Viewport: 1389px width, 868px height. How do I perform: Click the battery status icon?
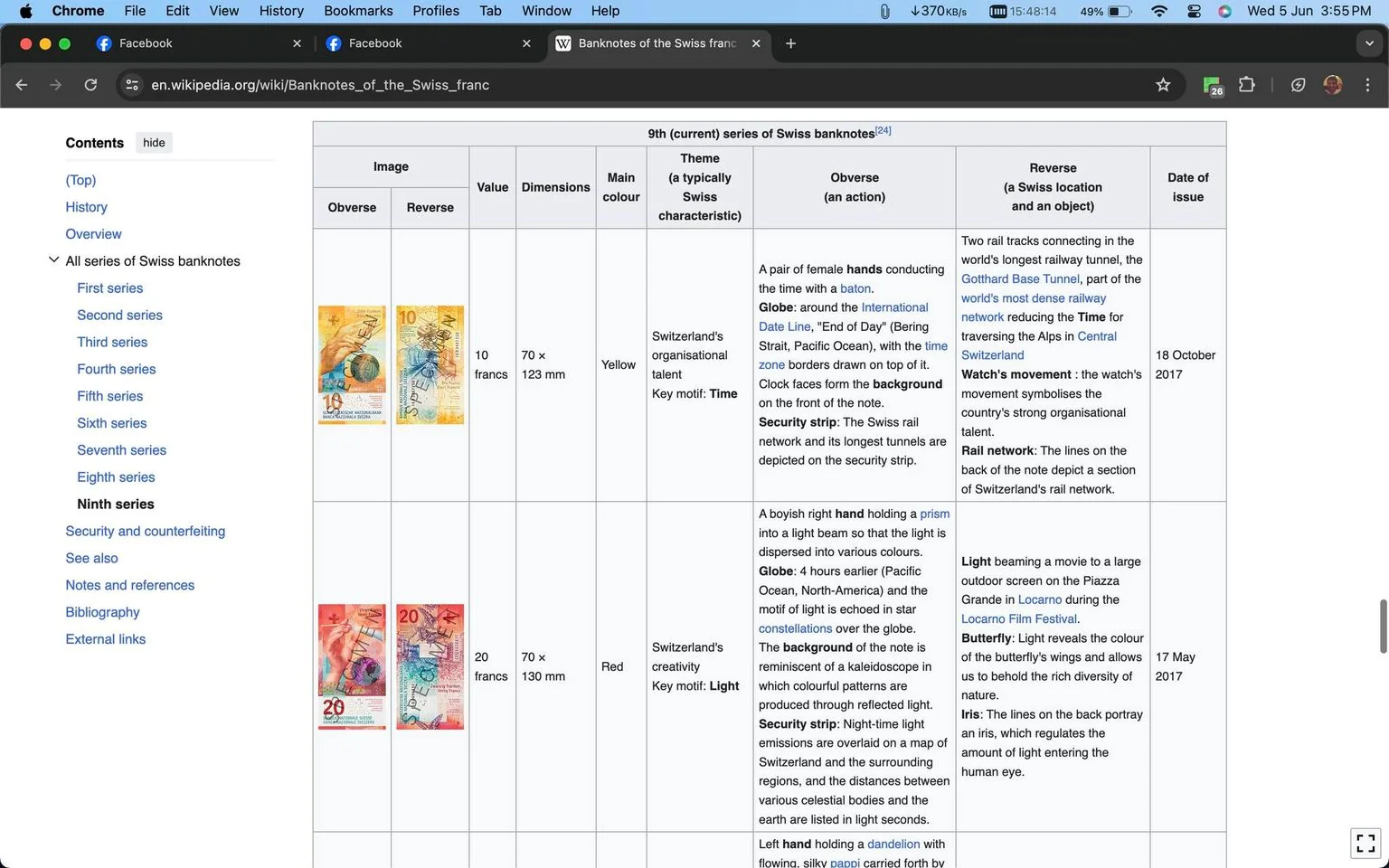[x=1120, y=11]
